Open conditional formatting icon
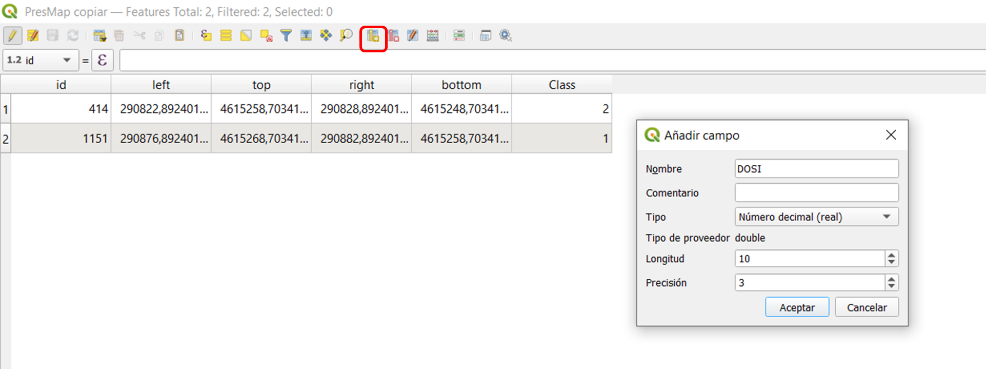 tap(459, 36)
